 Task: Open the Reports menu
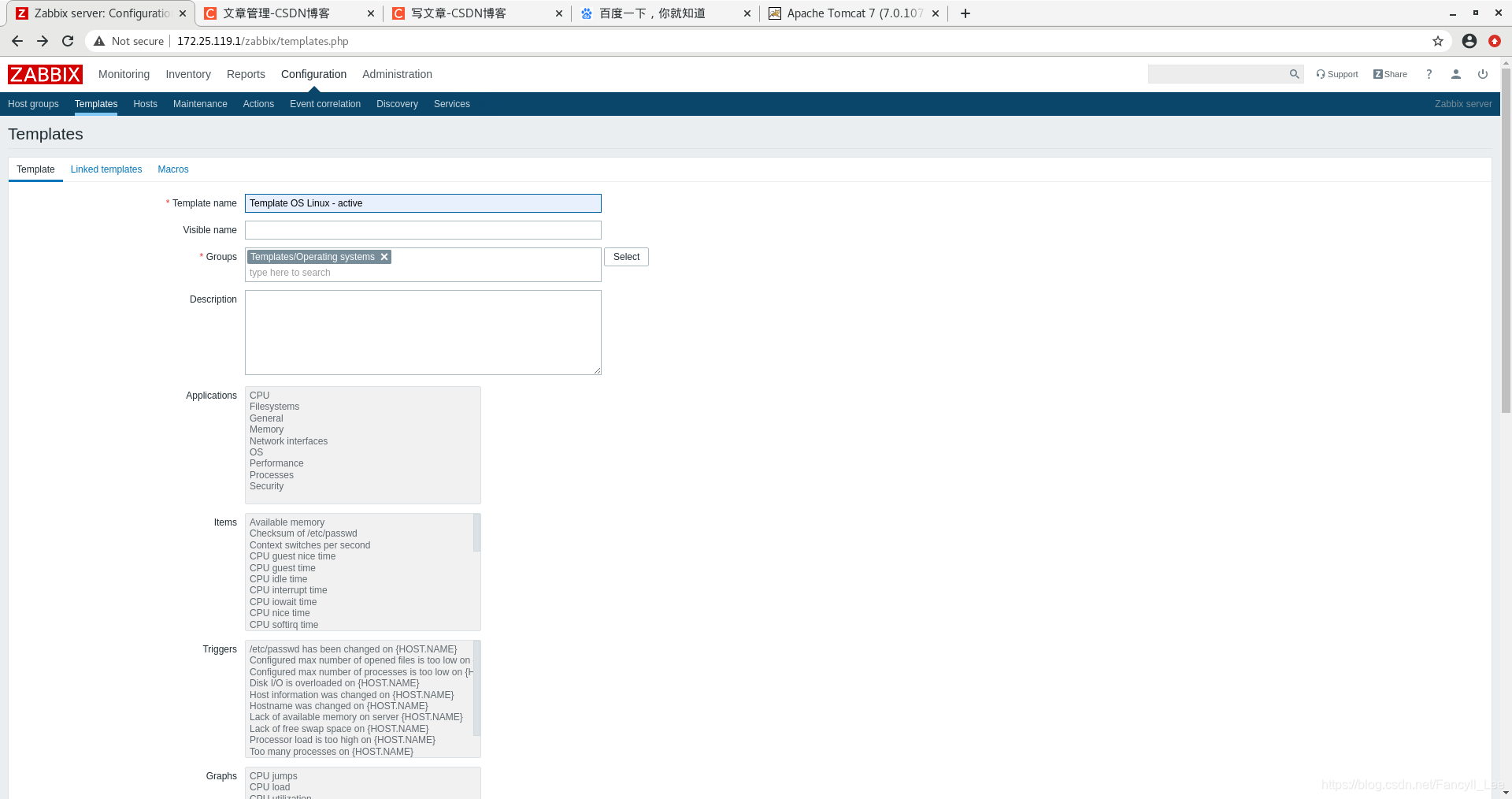pyautogui.click(x=246, y=74)
